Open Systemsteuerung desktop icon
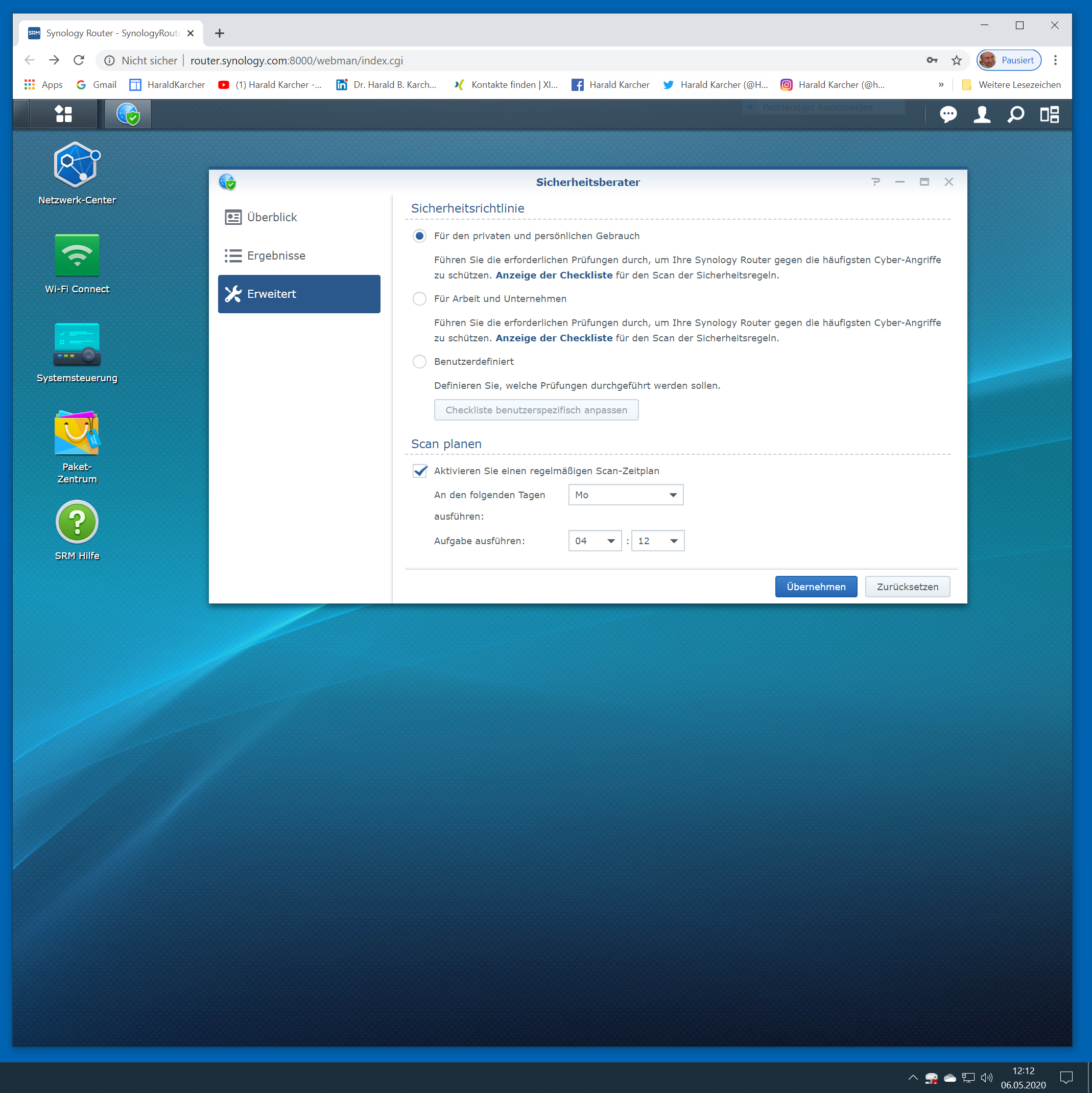The height and width of the screenshot is (1093, 1092). (77, 344)
